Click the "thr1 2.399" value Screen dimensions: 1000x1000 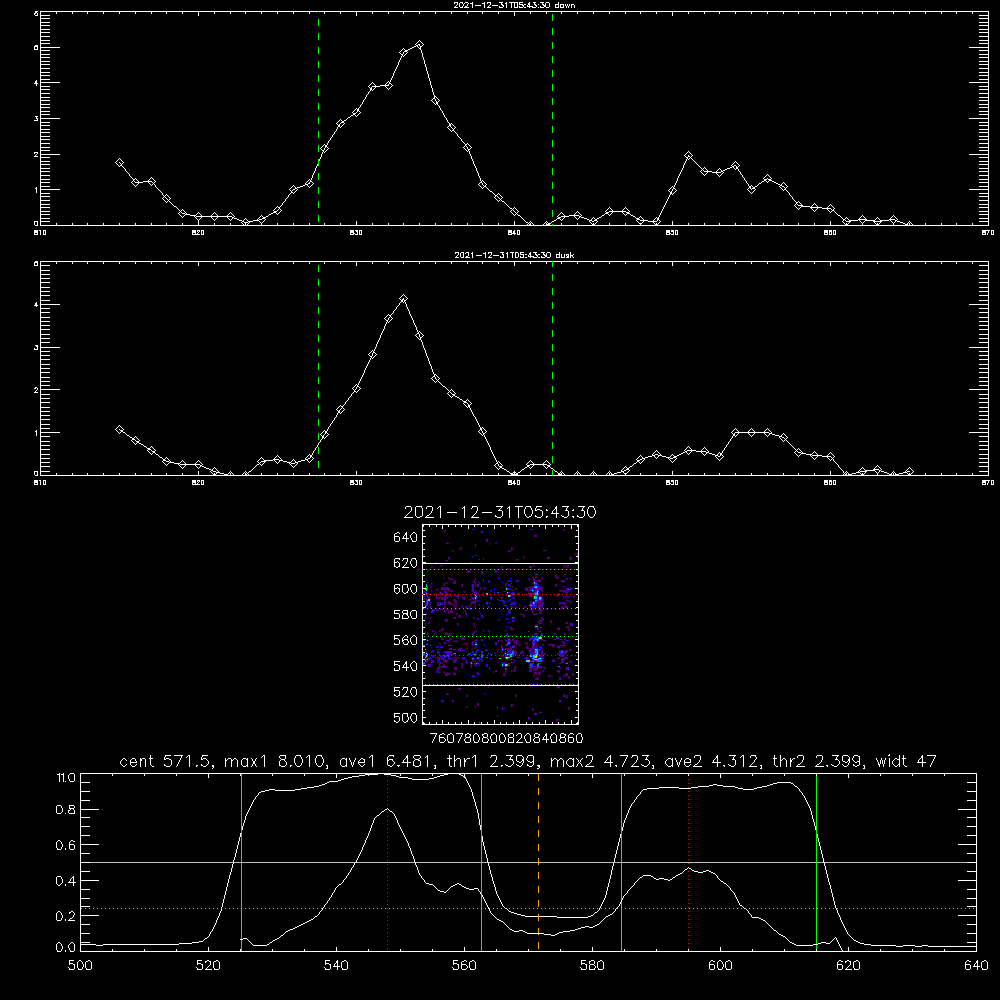click(493, 761)
